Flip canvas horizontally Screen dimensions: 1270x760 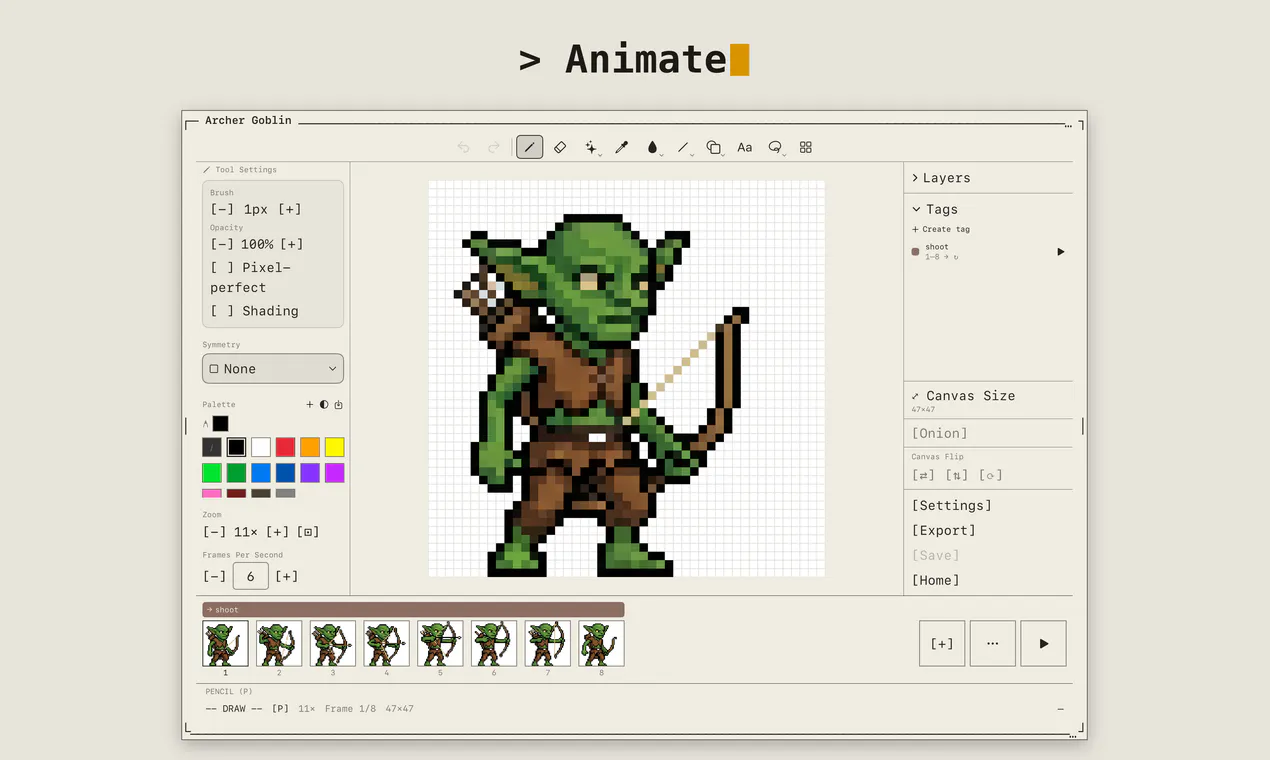click(923, 475)
